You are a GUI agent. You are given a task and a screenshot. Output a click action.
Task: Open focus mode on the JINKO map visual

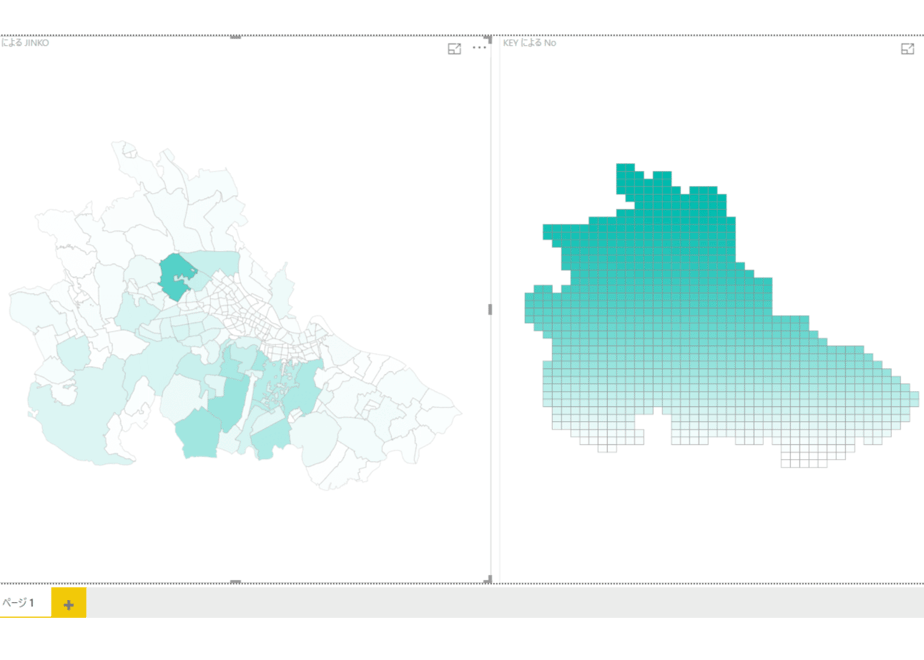454,49
